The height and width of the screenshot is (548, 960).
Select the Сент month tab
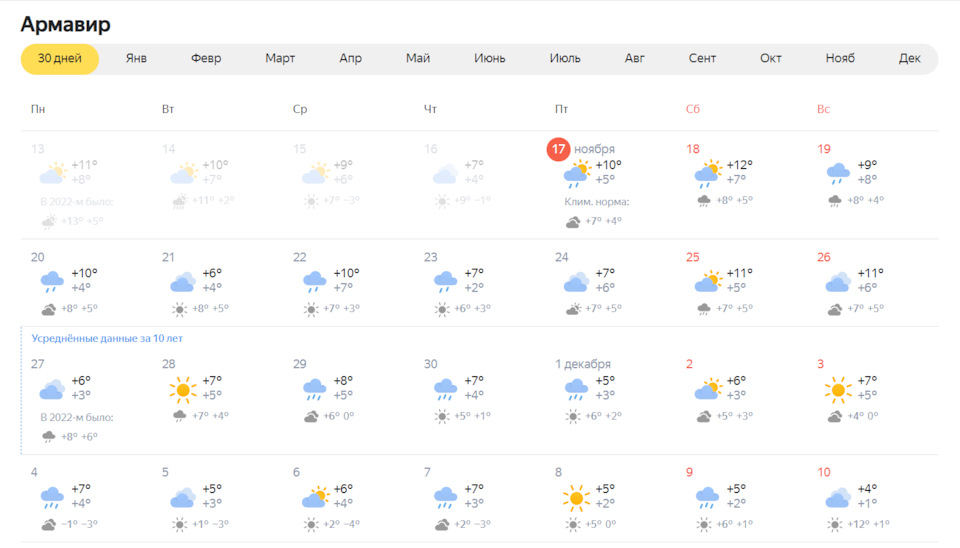(x=702, y=58)
